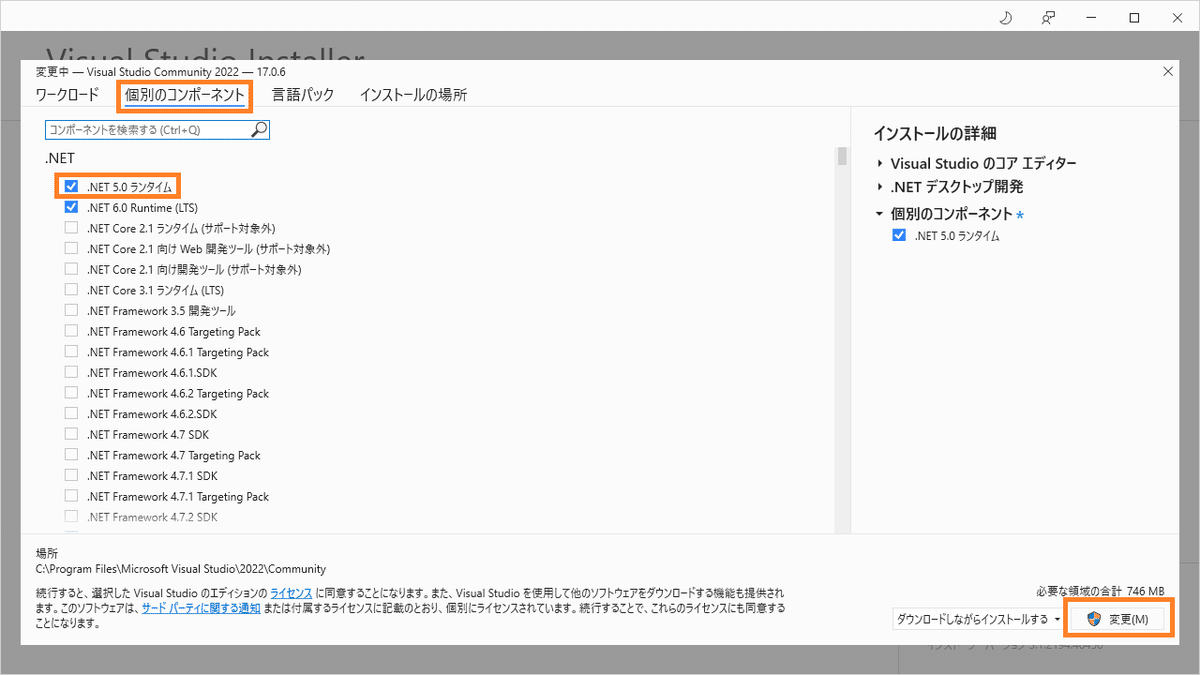Check .NET Core 2.1 向け開発ツール (サポート対象外)
Screen dimensions: 1200x675
point(71,269)
